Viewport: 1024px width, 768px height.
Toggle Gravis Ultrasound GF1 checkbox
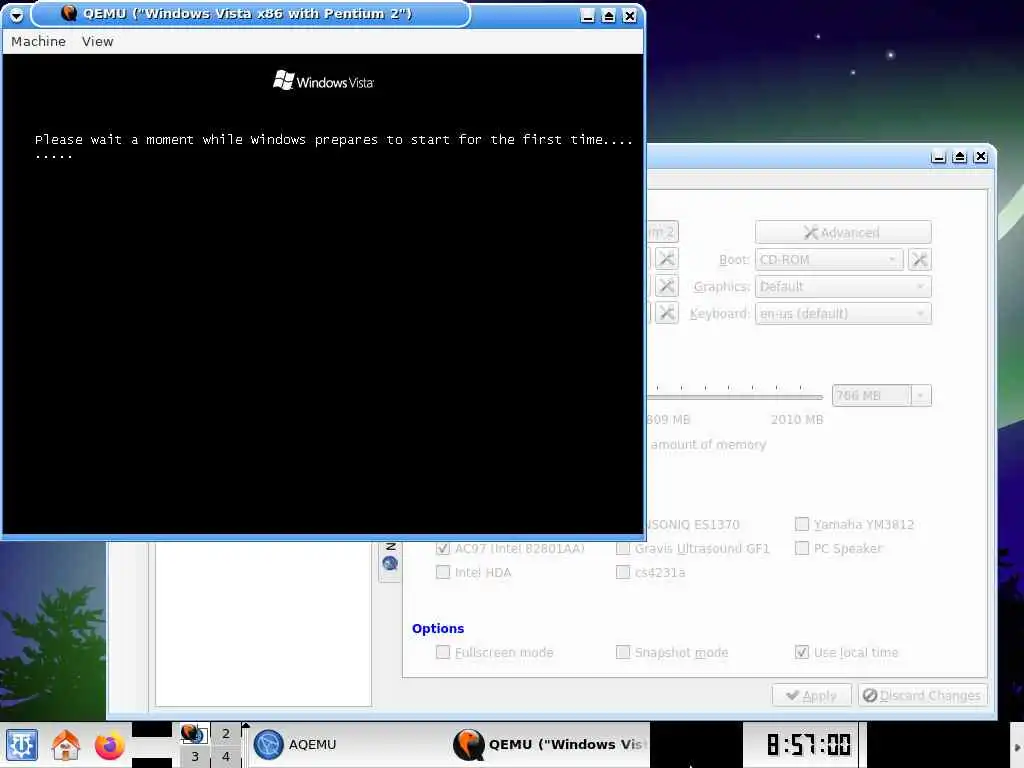623,549
